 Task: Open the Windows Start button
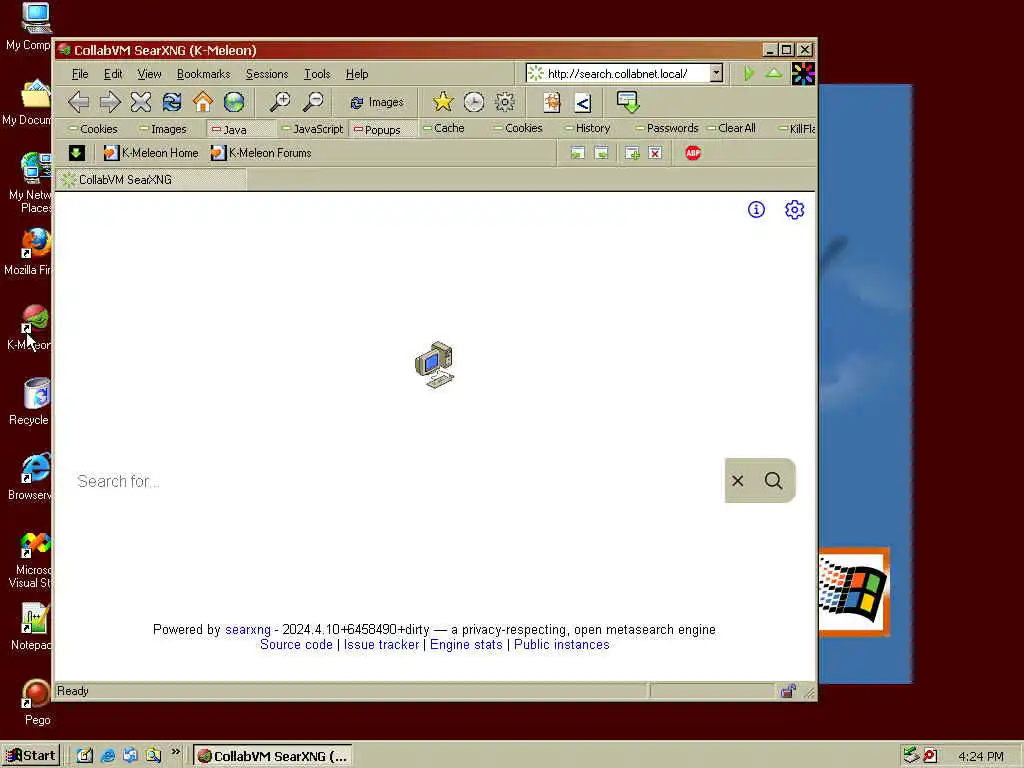(31, 756)
